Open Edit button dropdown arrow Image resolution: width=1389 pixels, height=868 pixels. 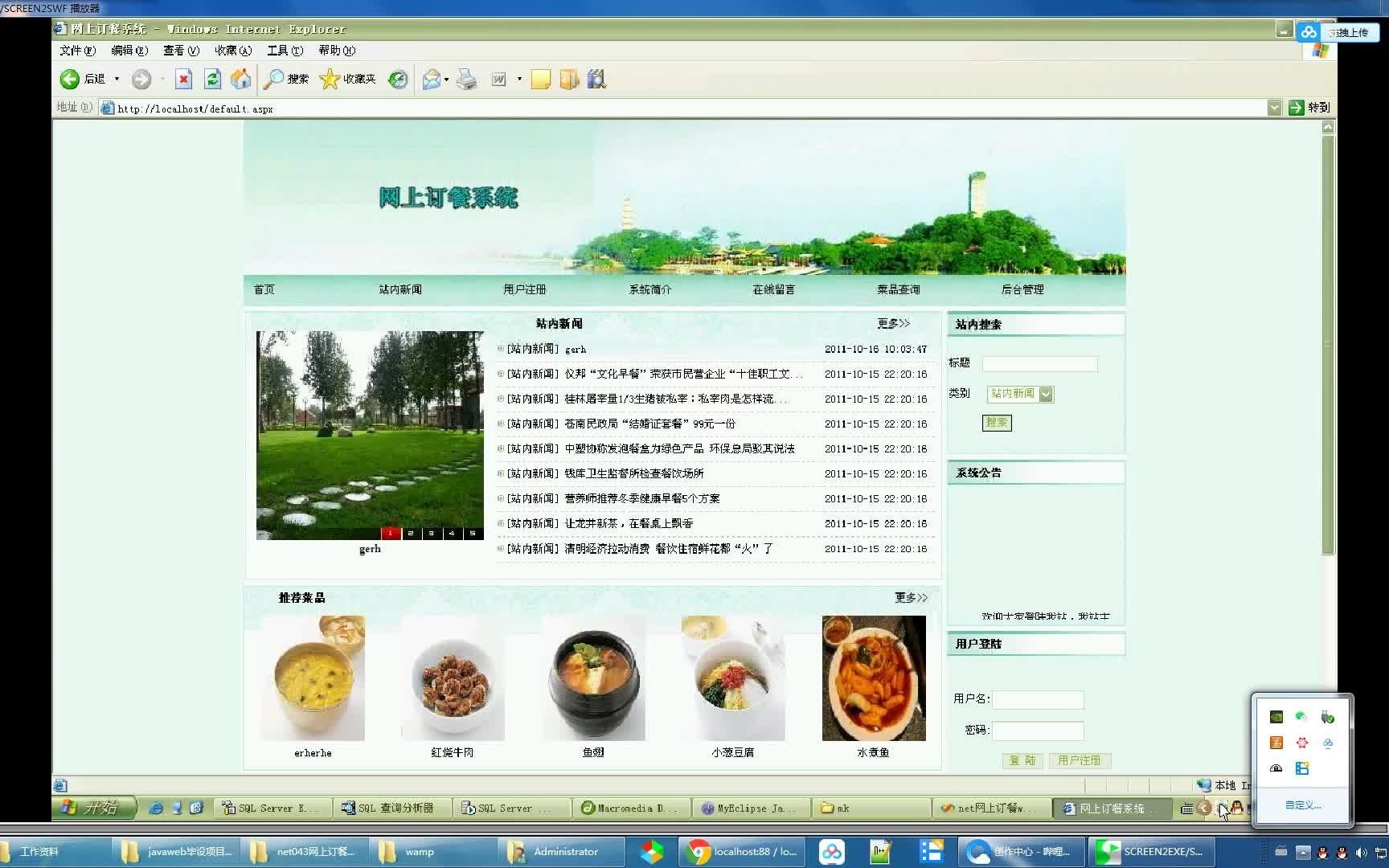click(519, 79)
